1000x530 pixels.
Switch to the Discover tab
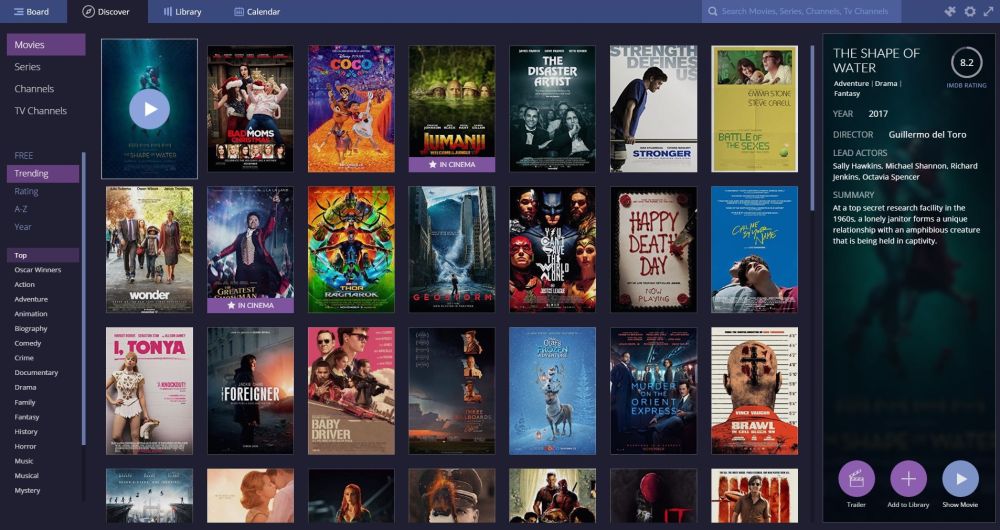pos(107,11)
